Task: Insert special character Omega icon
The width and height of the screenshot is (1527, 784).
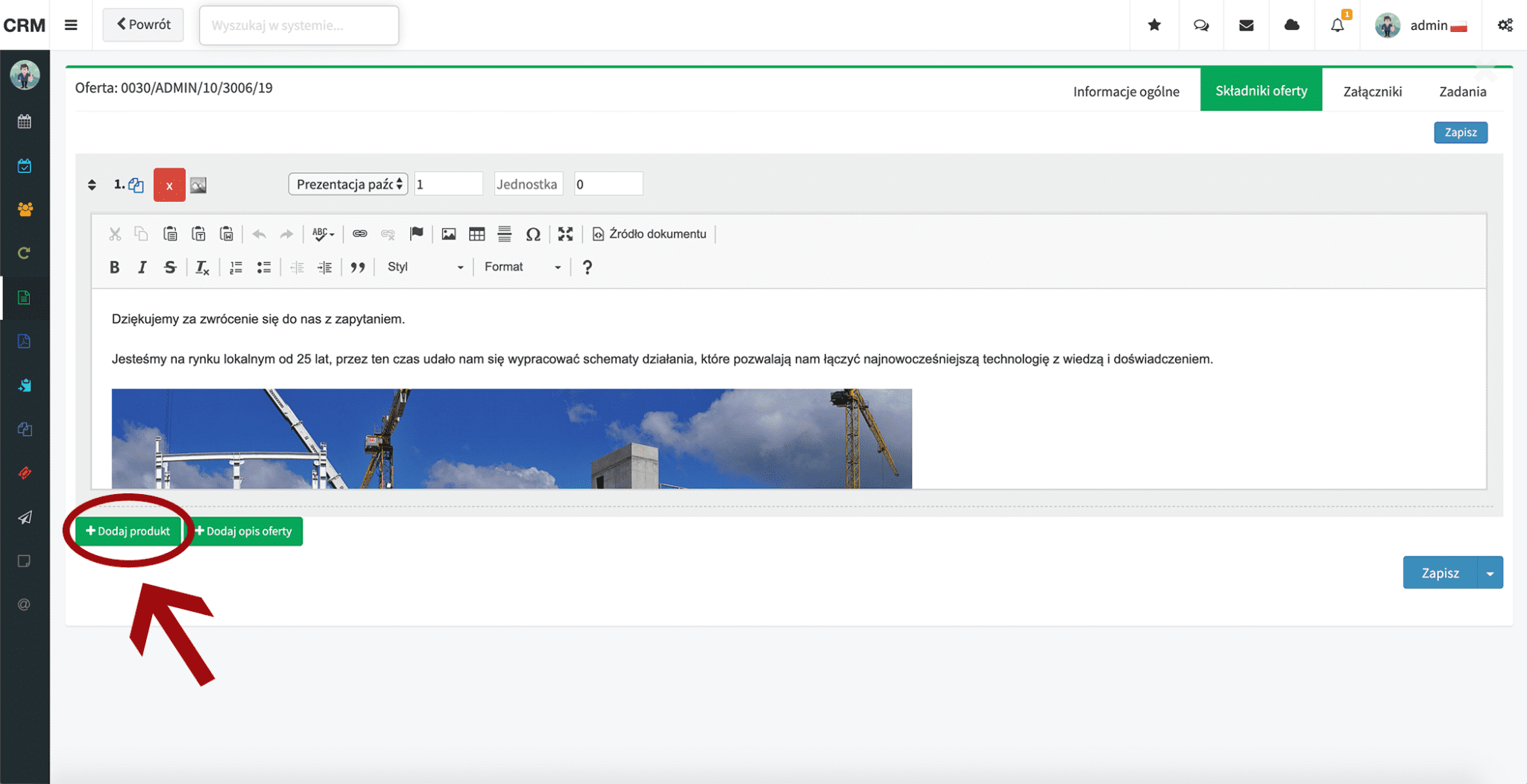Action: (532, 234)
